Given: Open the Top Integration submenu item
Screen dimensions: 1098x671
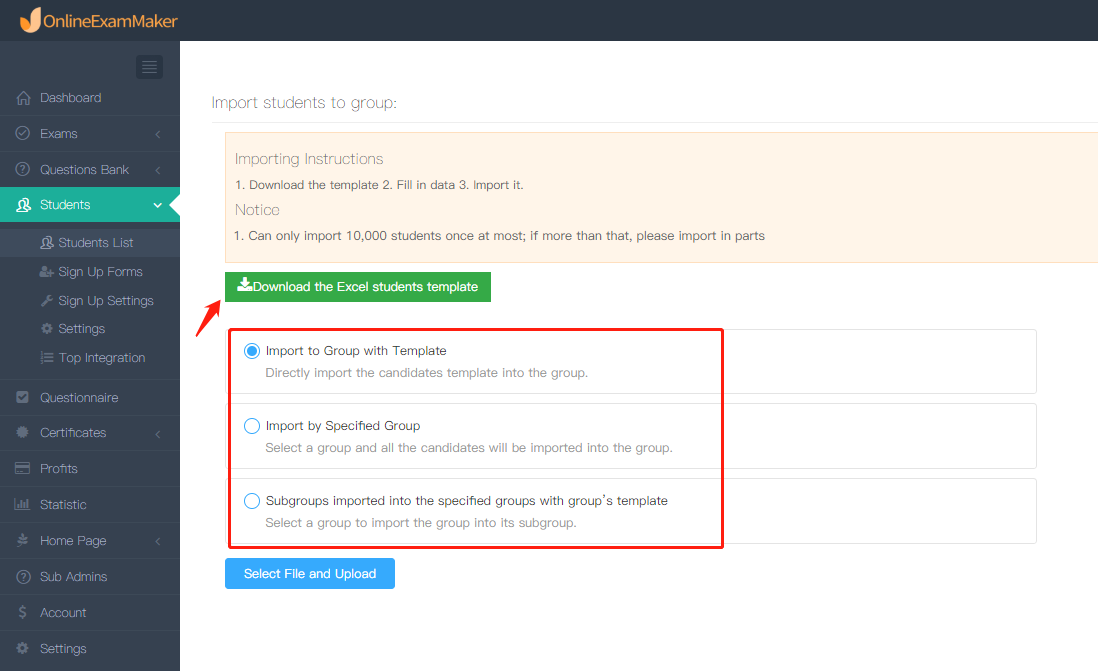Looking at the screenshot, I should click(101, 358).
